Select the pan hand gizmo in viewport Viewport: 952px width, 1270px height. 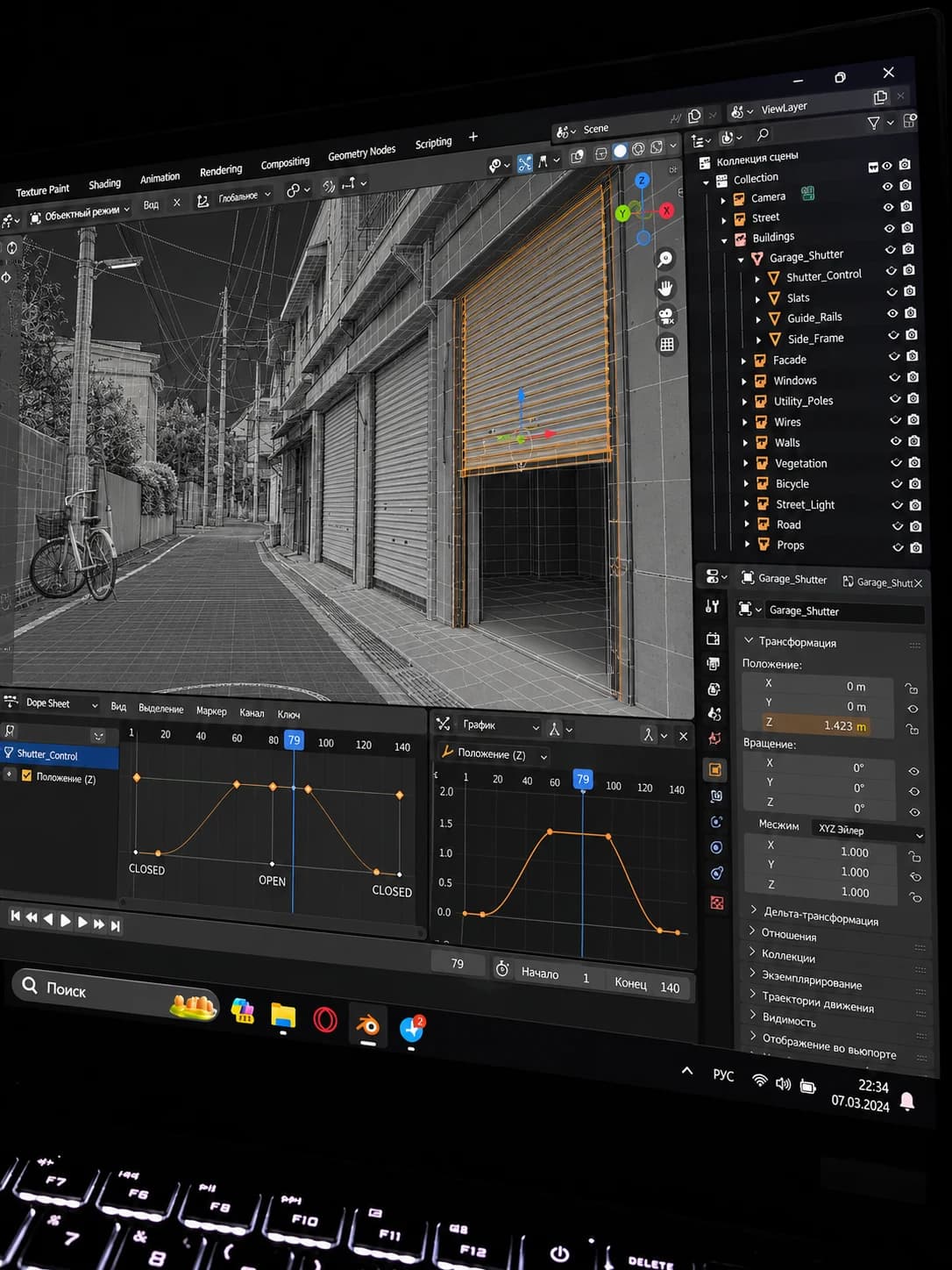click(x=665, y=288)
